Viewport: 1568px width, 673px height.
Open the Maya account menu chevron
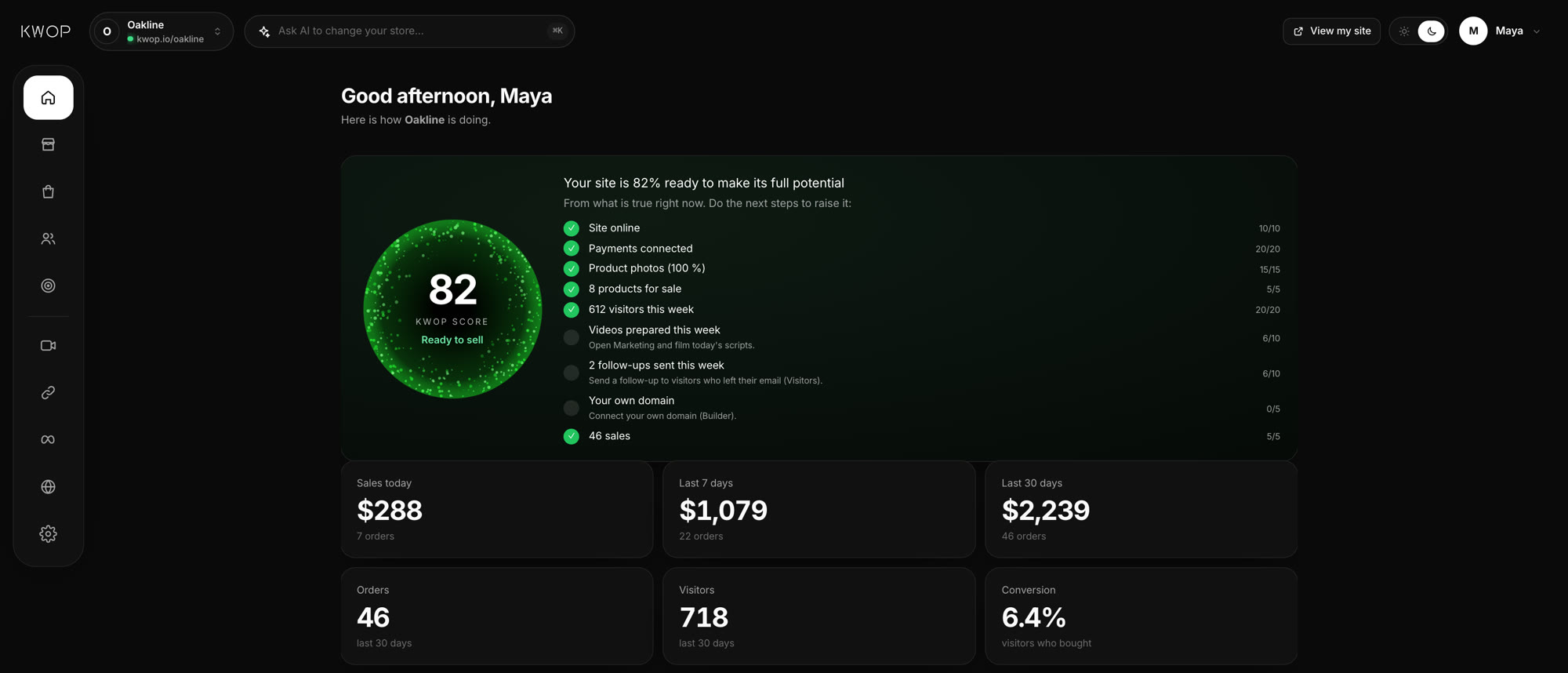[1537, 31]
